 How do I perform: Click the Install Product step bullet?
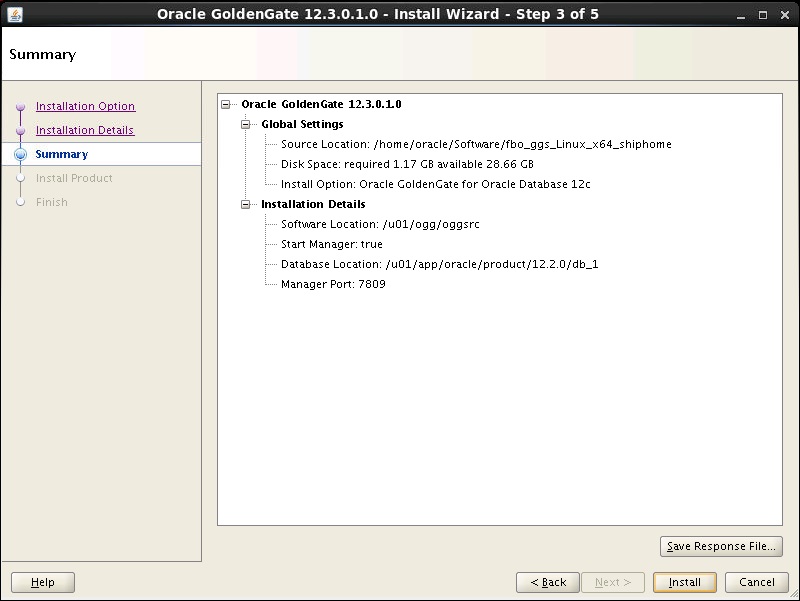pyautogui.click(x=20, y=178)
